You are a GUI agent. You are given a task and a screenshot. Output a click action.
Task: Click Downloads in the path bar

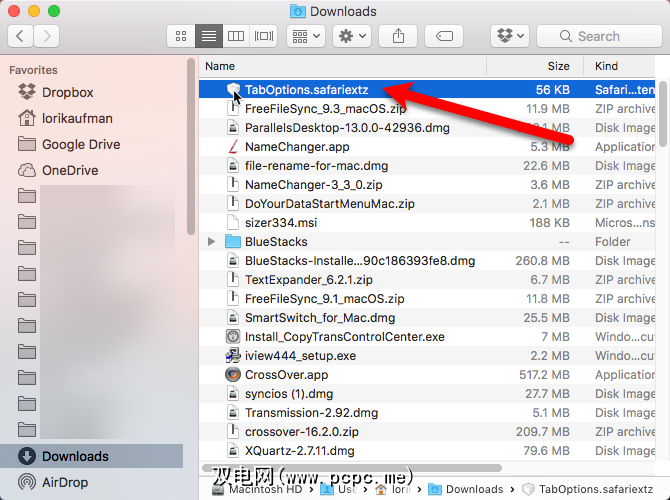[466, 489]
